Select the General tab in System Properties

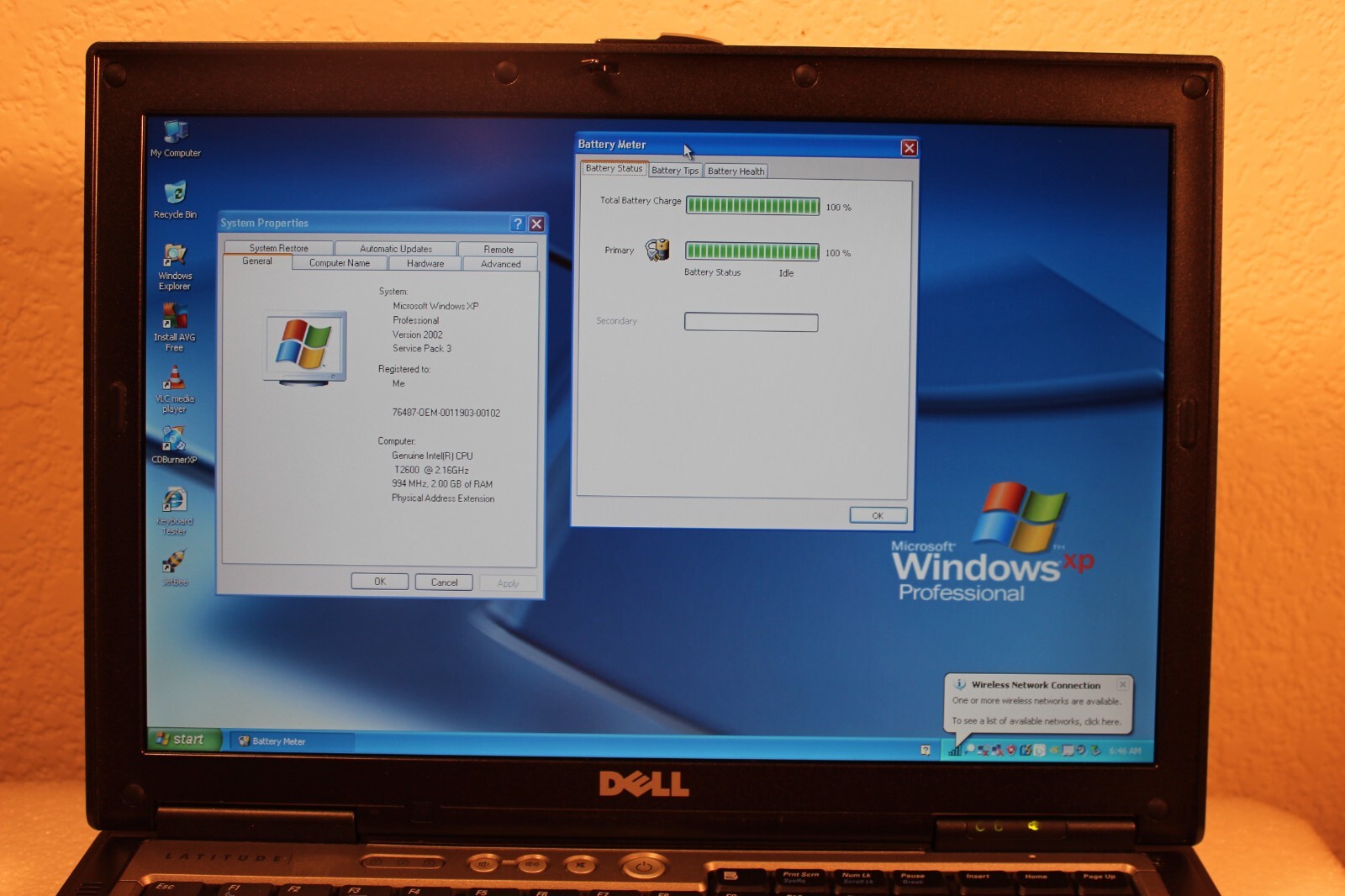click(257, 261)
